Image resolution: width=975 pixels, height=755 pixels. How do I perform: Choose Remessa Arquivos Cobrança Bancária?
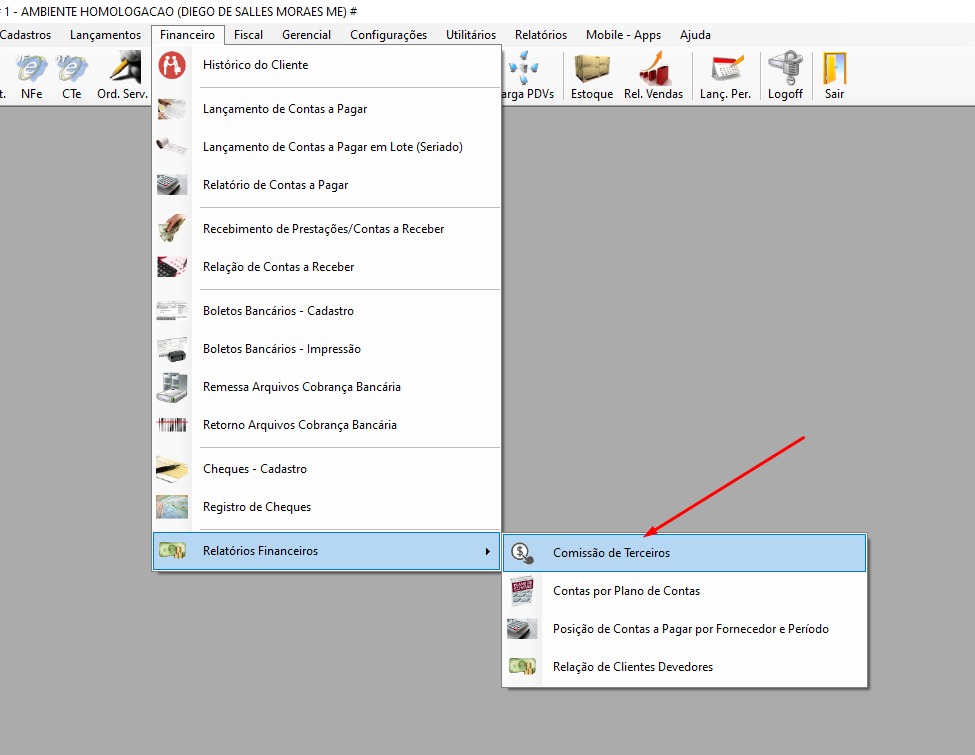(x=326, y=387)
